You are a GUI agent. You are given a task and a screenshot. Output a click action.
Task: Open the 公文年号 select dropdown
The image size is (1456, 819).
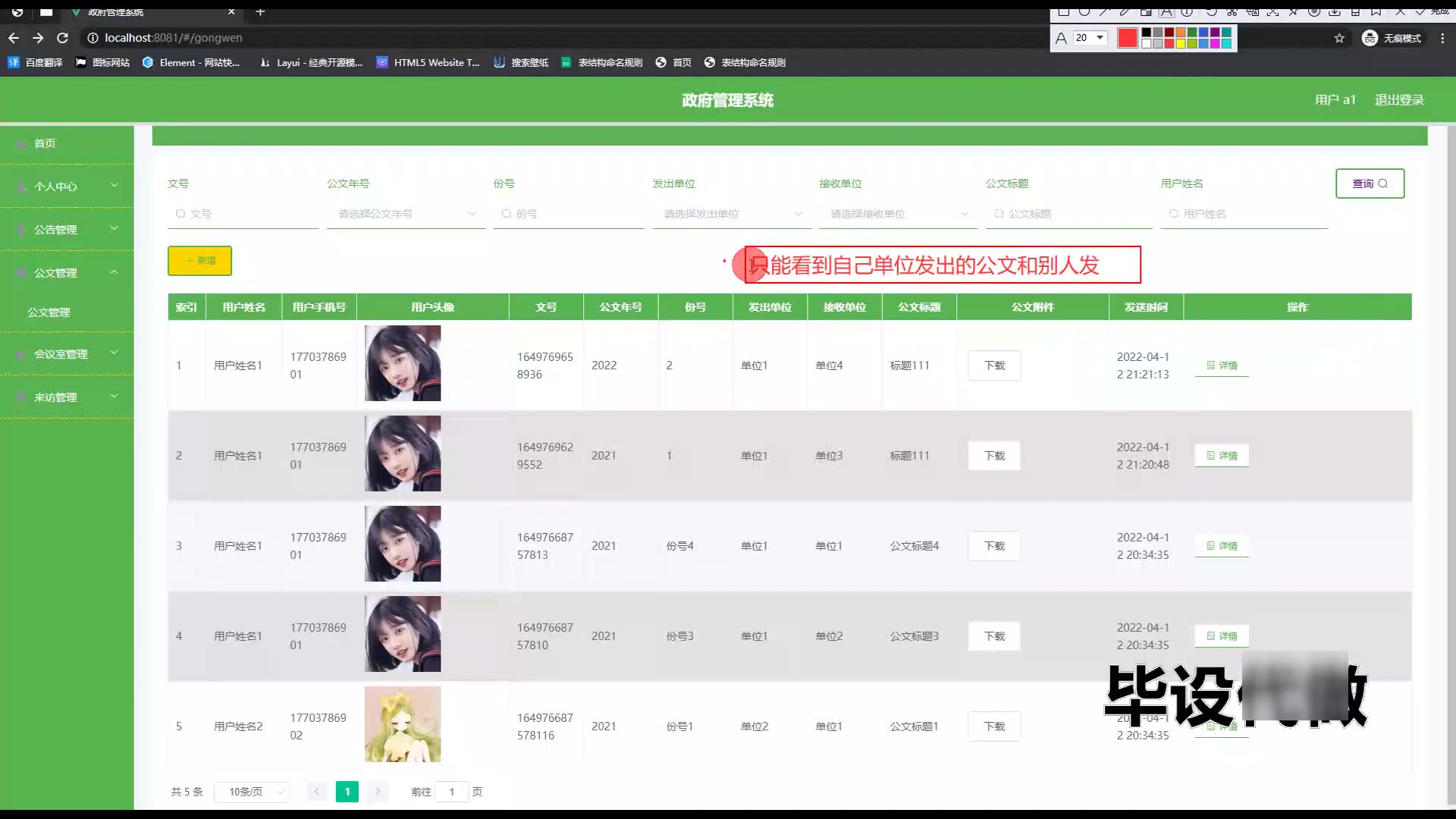click(x=406, y=214)
